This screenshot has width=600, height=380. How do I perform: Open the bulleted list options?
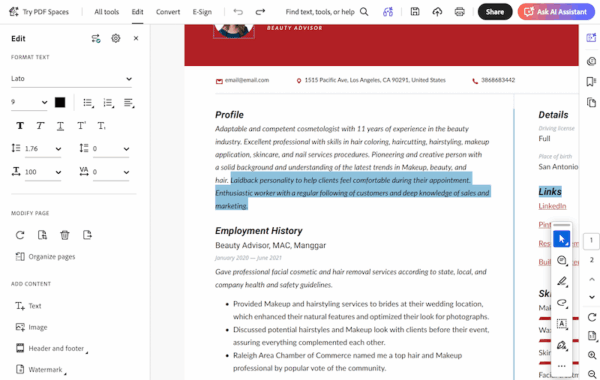pyautogui.click(x=88, y=103)
